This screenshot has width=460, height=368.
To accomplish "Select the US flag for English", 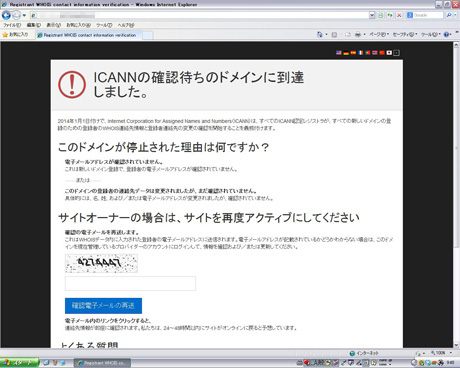I will [x=339, y=53].
